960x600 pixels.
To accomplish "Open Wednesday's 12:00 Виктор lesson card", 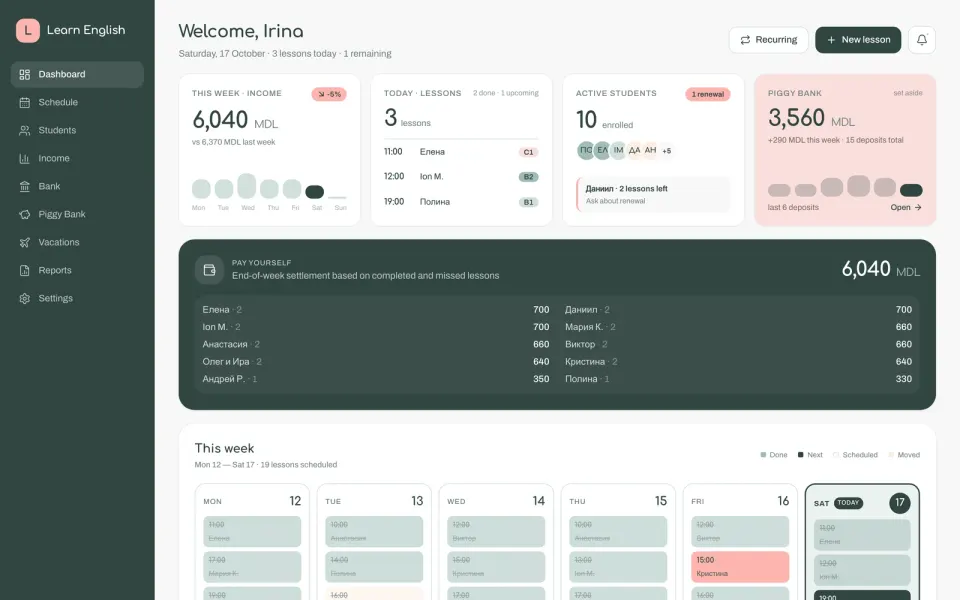I will point(496,531).
